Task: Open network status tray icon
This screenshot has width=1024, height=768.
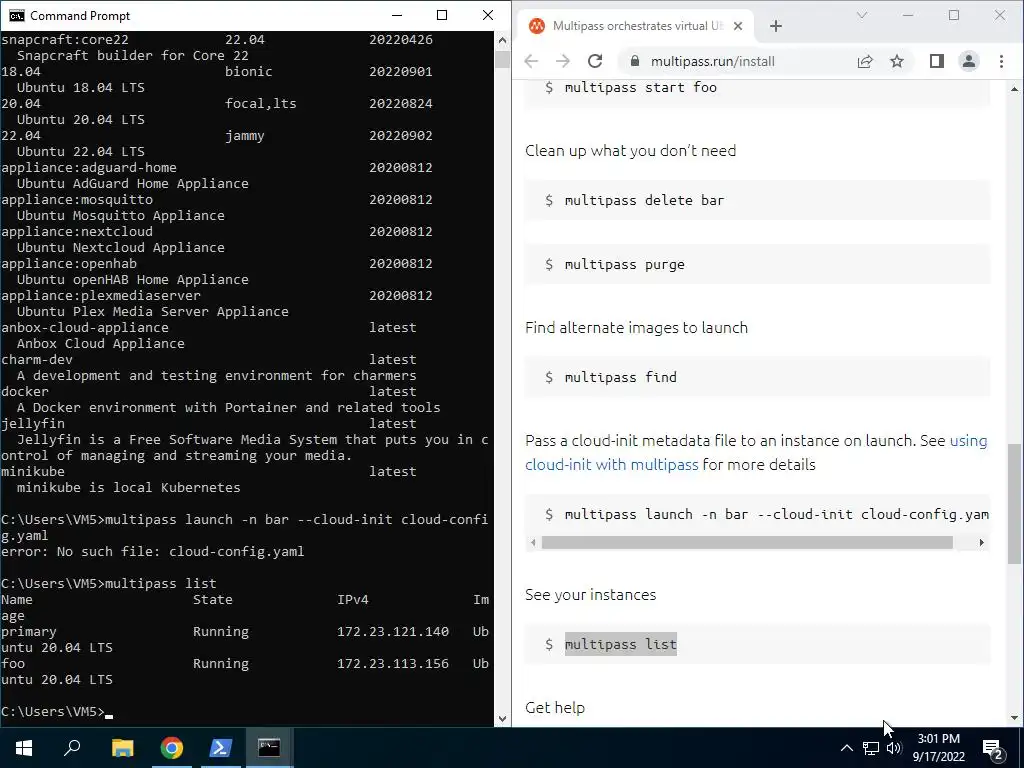Action: [x=871, y=748]
